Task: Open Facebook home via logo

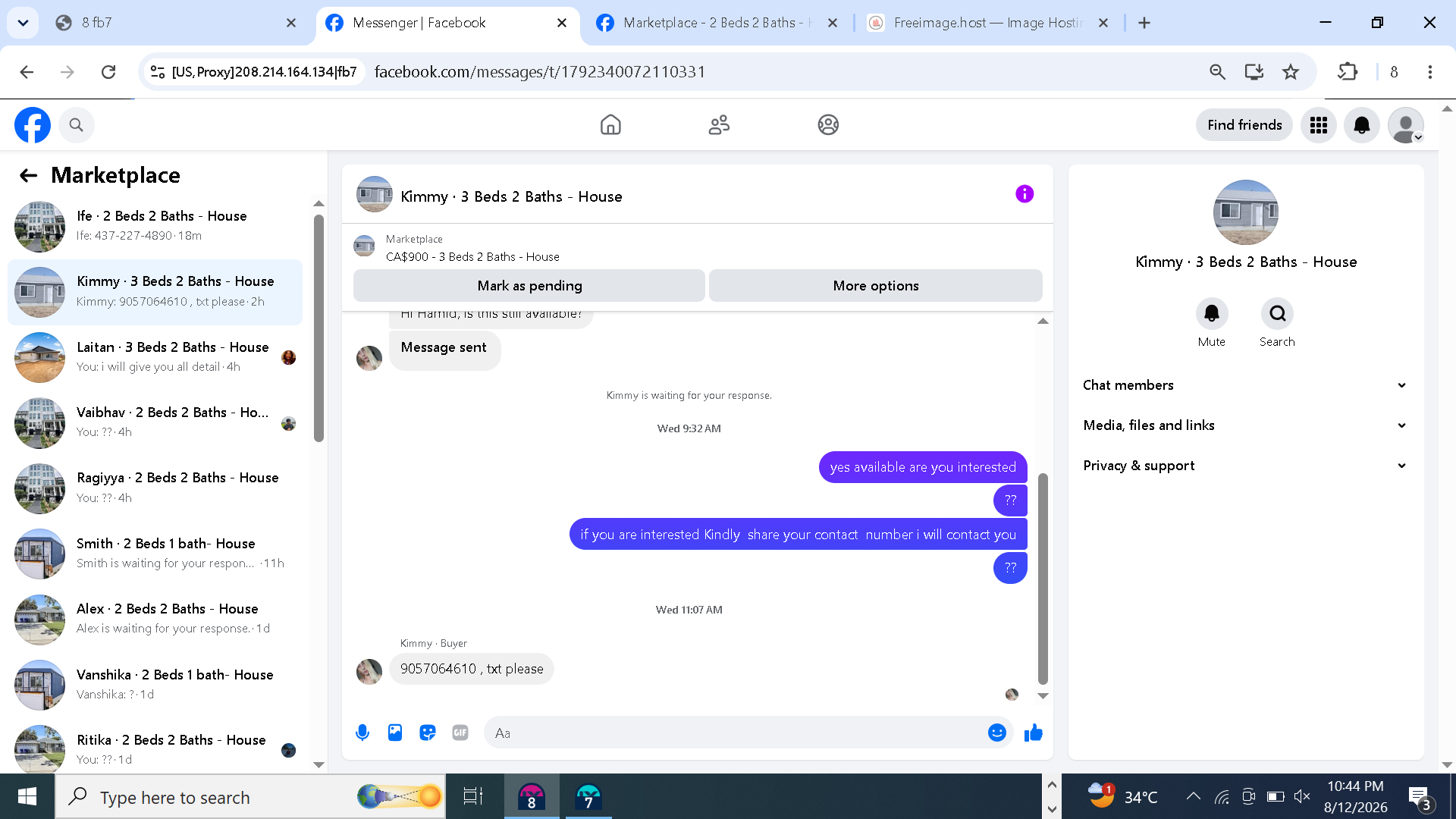Action: point(33,125)
